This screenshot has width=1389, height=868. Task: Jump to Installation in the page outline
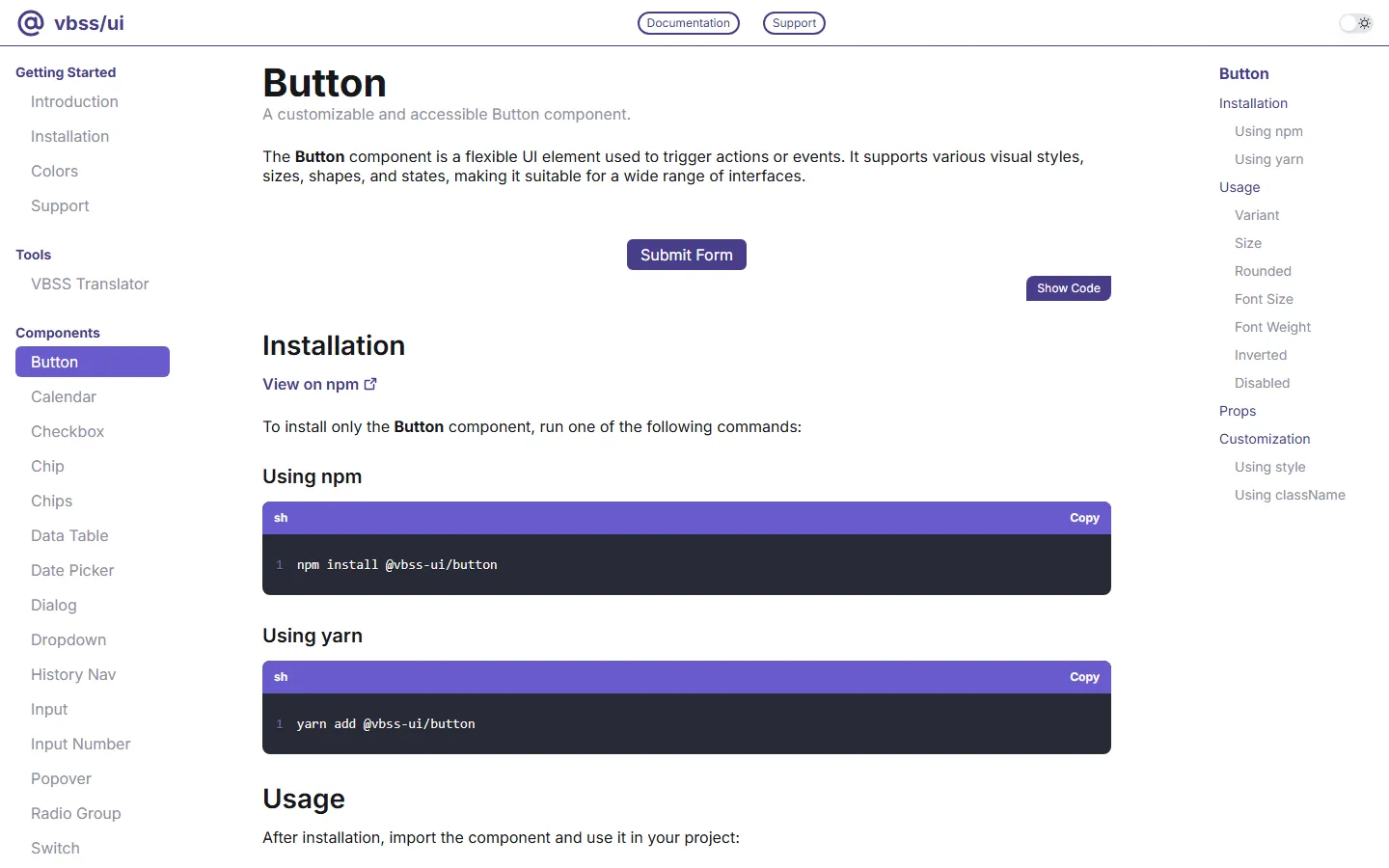click(1253, 103)
